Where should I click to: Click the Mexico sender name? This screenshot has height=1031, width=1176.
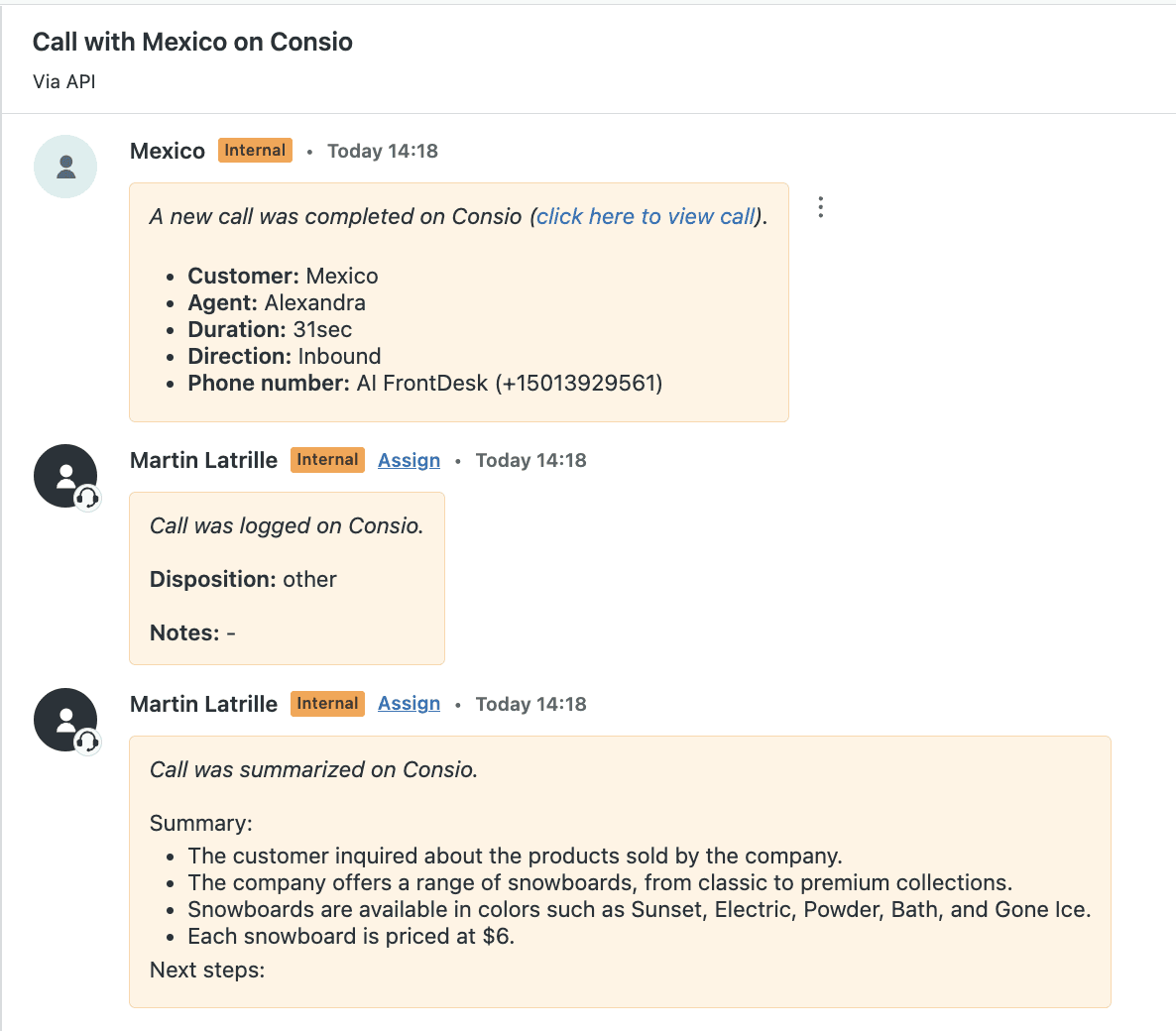tap(168, 151)
